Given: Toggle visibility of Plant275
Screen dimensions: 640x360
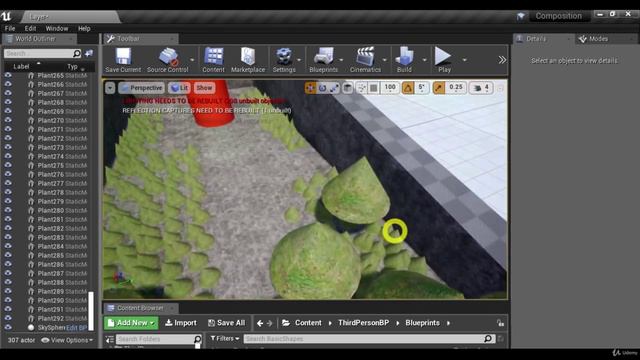Looking at the screenshot, I should [8, 165].
